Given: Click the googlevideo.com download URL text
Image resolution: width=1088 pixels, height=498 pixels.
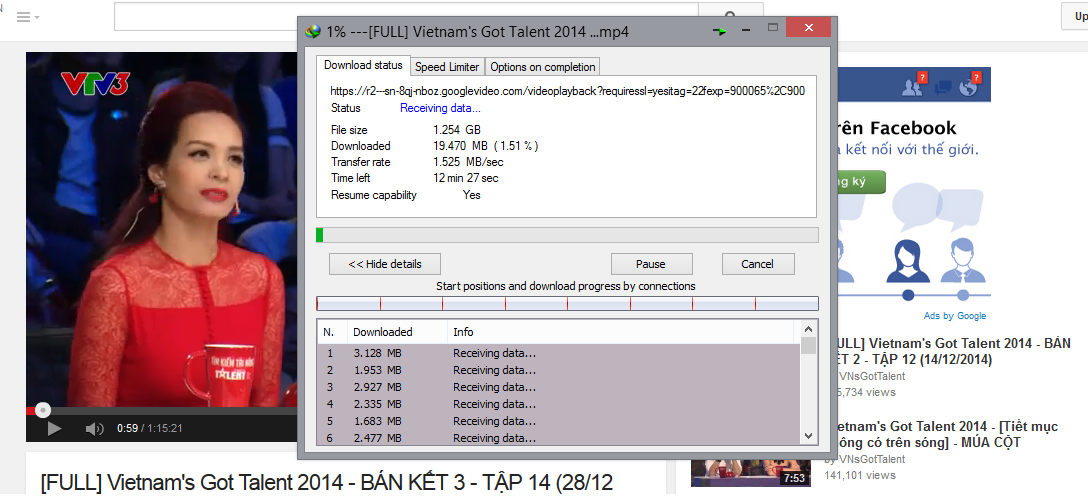Looking at the screenshot, I should pos(568,91).
